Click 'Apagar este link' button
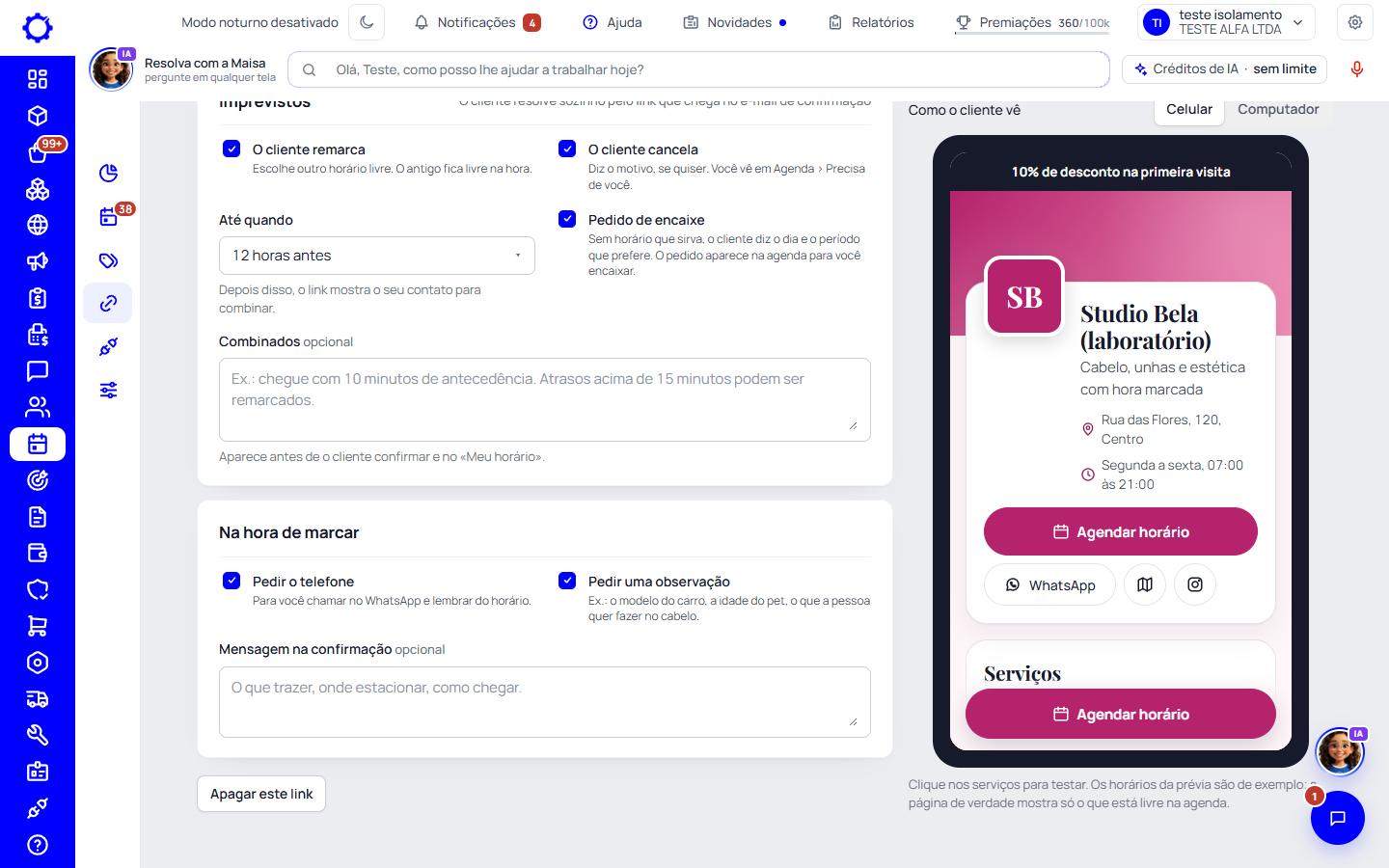This screenshot has width=1389, height=868. click(x=261, y=794)
